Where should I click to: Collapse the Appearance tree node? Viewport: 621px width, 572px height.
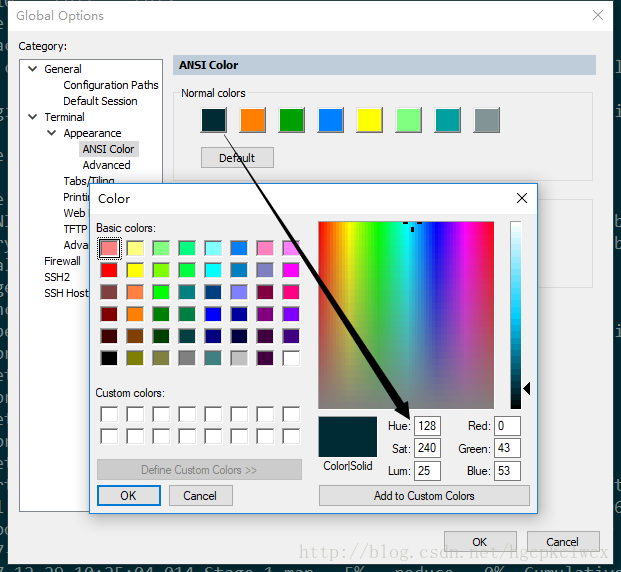[x=52, y=133]
